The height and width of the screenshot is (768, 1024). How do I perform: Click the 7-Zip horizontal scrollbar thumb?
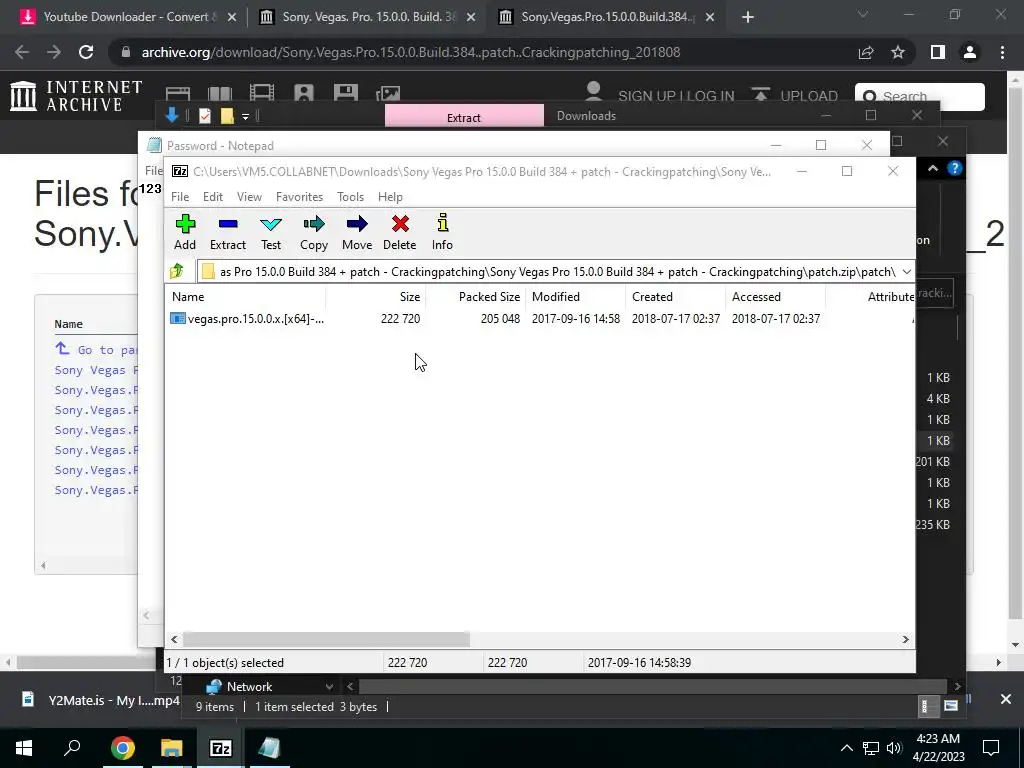tap(326, 639)
